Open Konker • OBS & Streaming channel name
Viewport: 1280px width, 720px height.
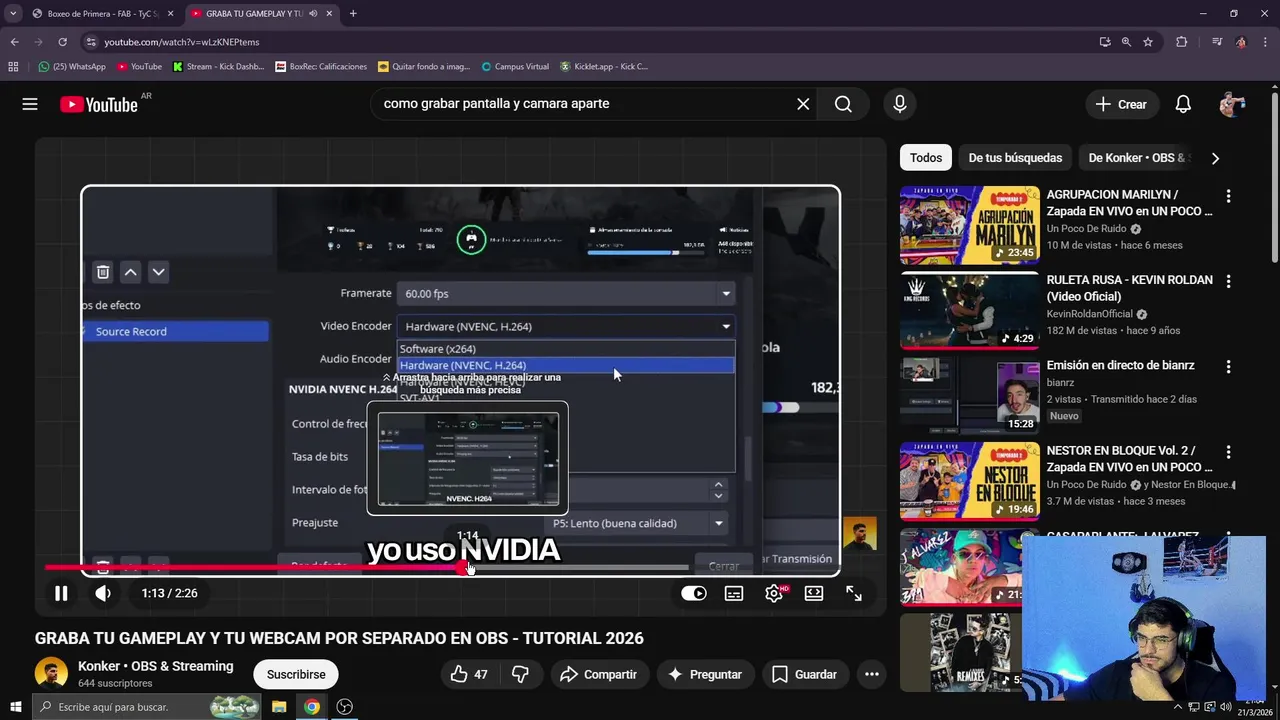156,666
